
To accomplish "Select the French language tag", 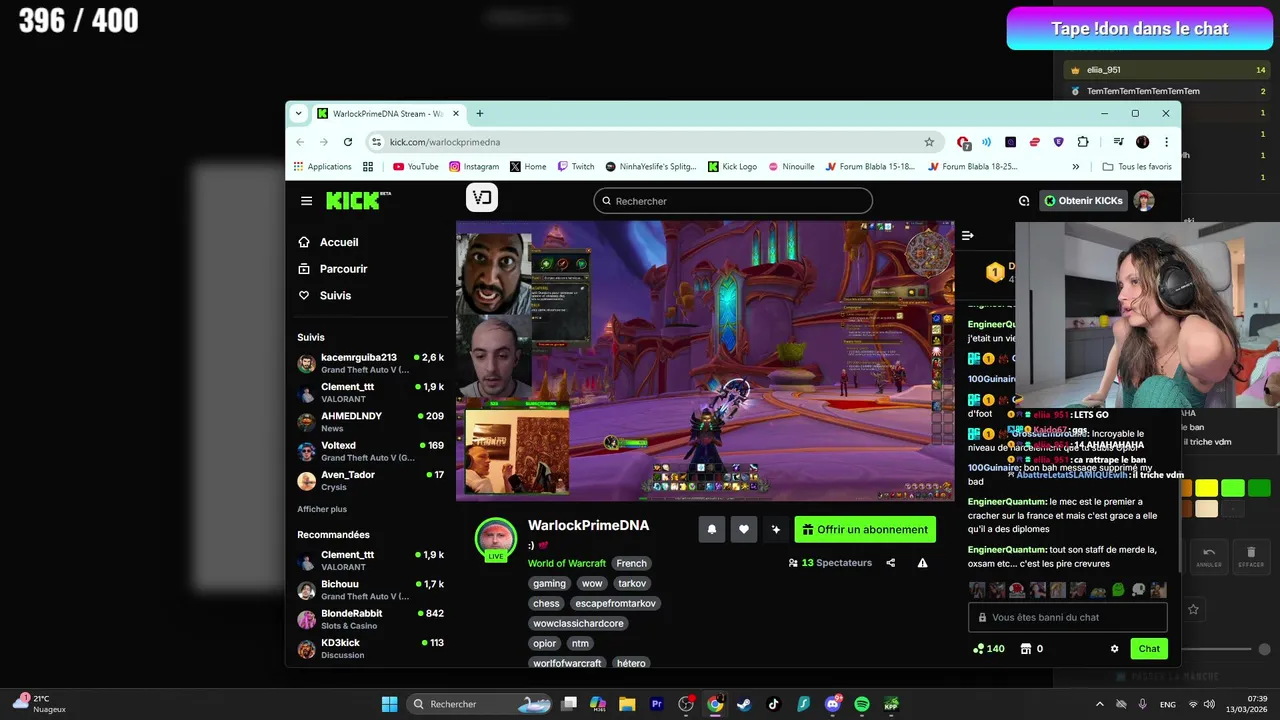I will (632, 563).
